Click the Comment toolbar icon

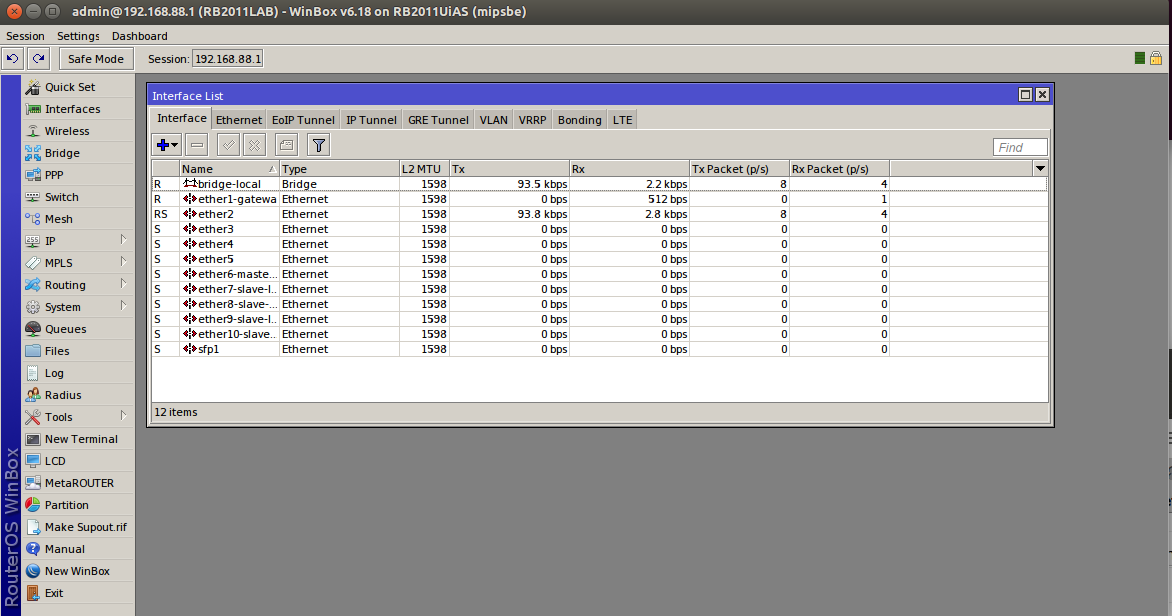(x=285, y=145)
